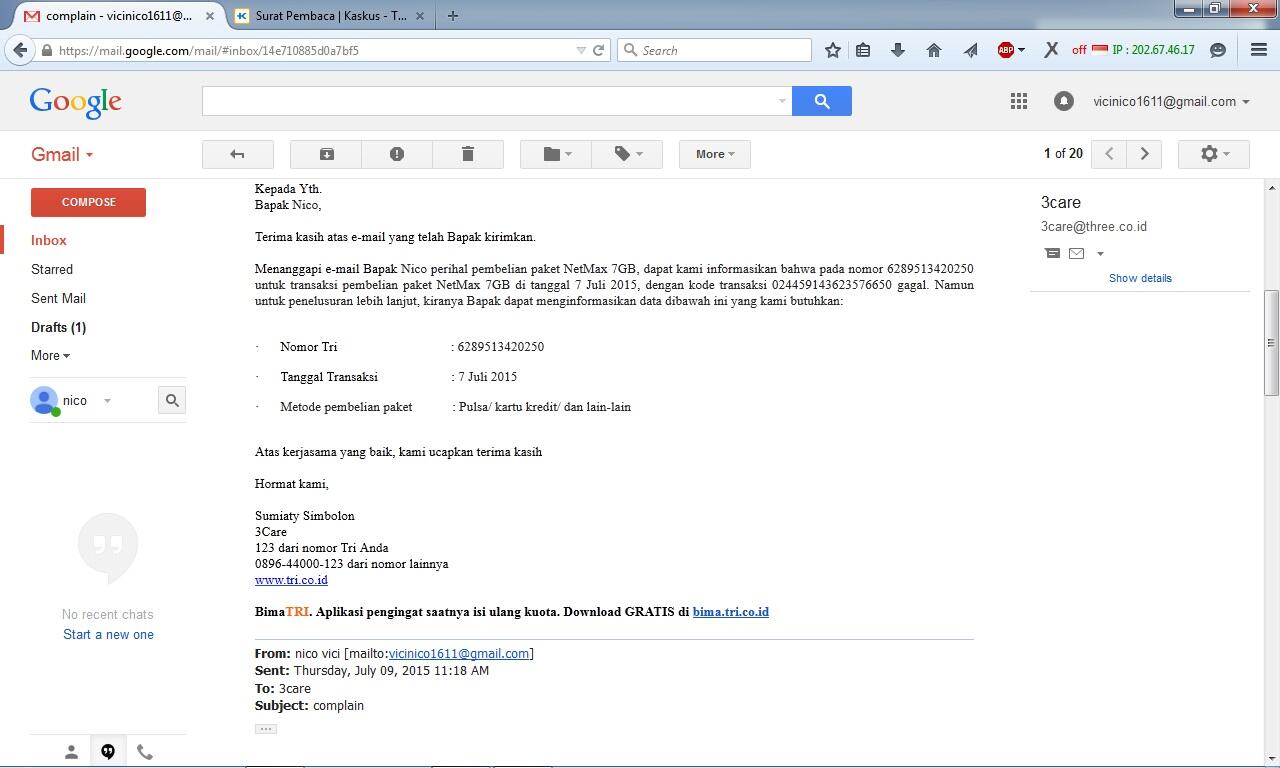Click the page vertical scrollbar
The width and height of the screenshot is (1280, 768).
(x=1272, y=343)
